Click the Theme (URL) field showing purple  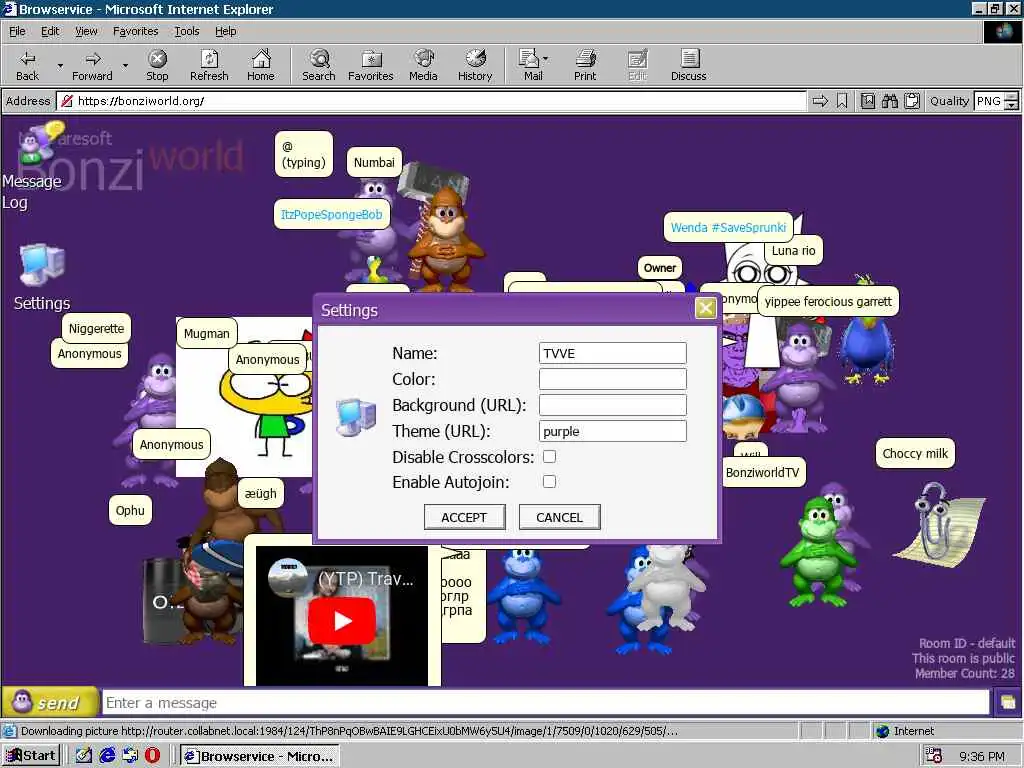coord(613,431)
